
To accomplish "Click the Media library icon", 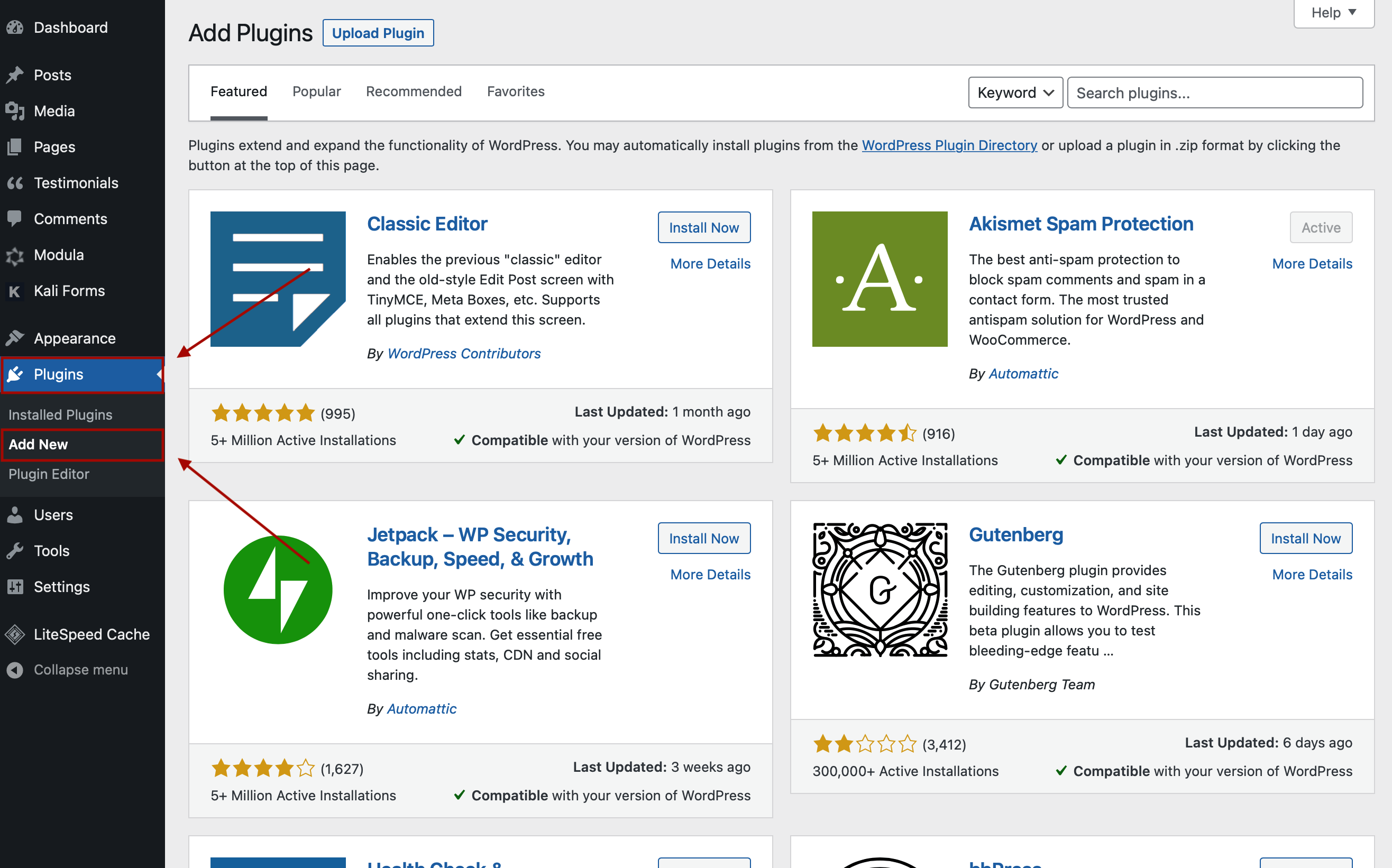I will pos(15,111).
